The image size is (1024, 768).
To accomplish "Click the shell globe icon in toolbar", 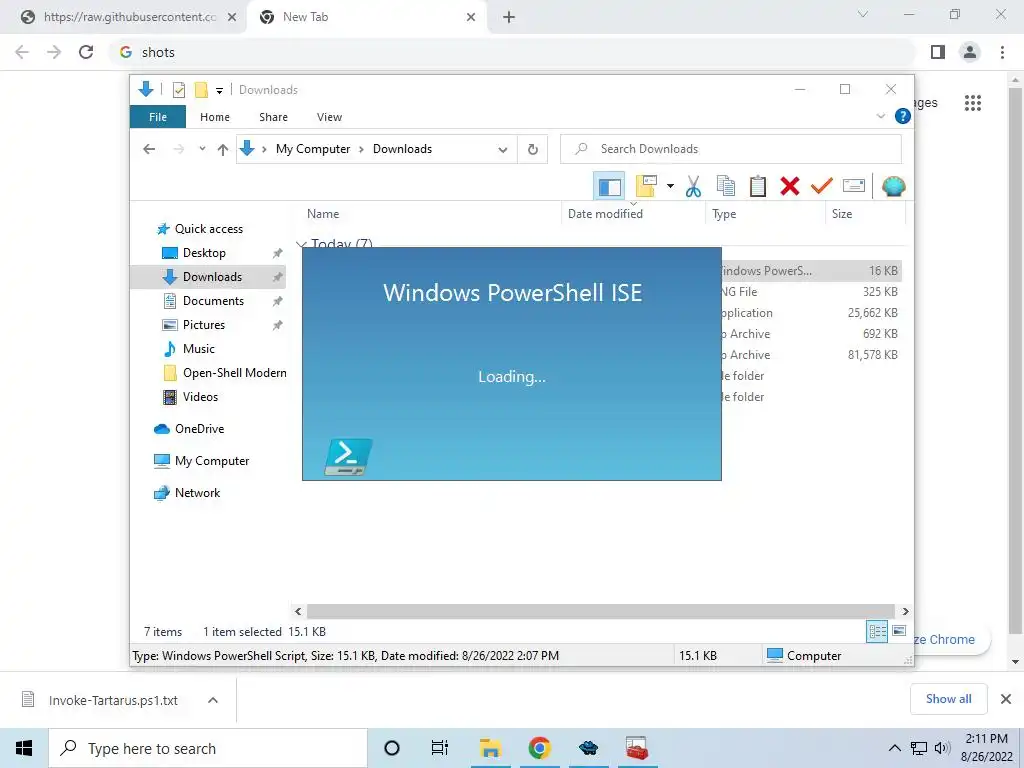I will tap(893, 187).
